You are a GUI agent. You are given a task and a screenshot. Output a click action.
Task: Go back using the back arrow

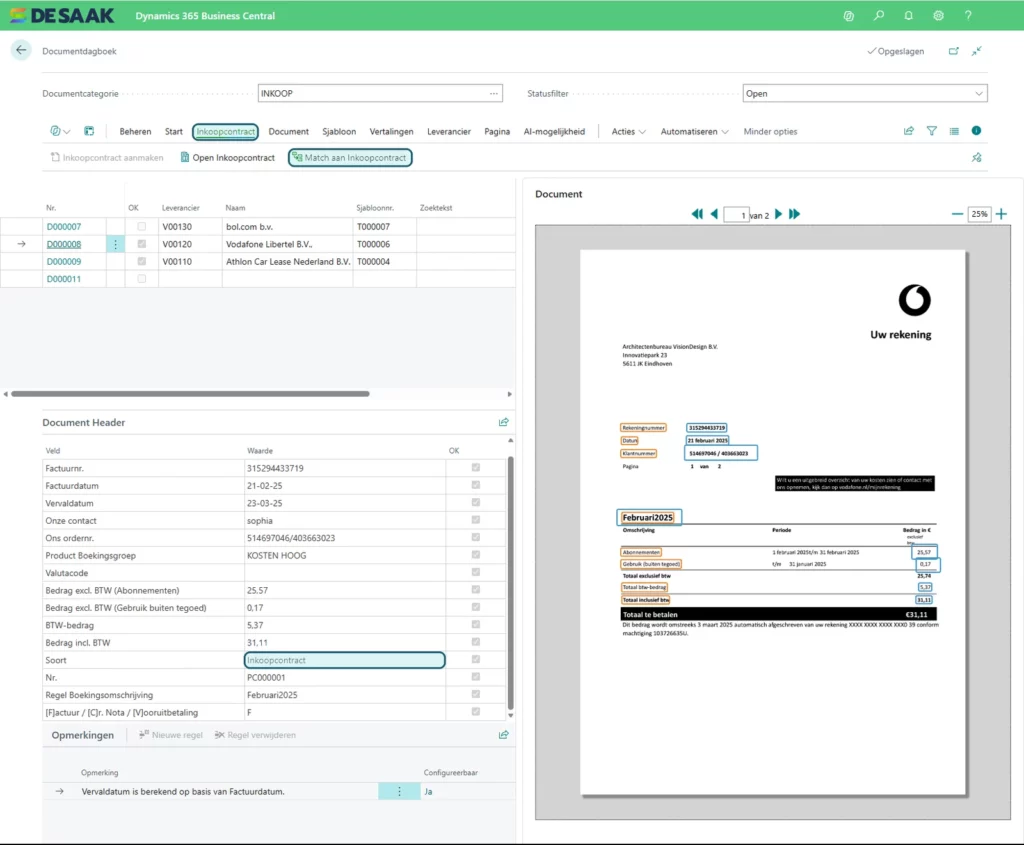pos(21,50)
